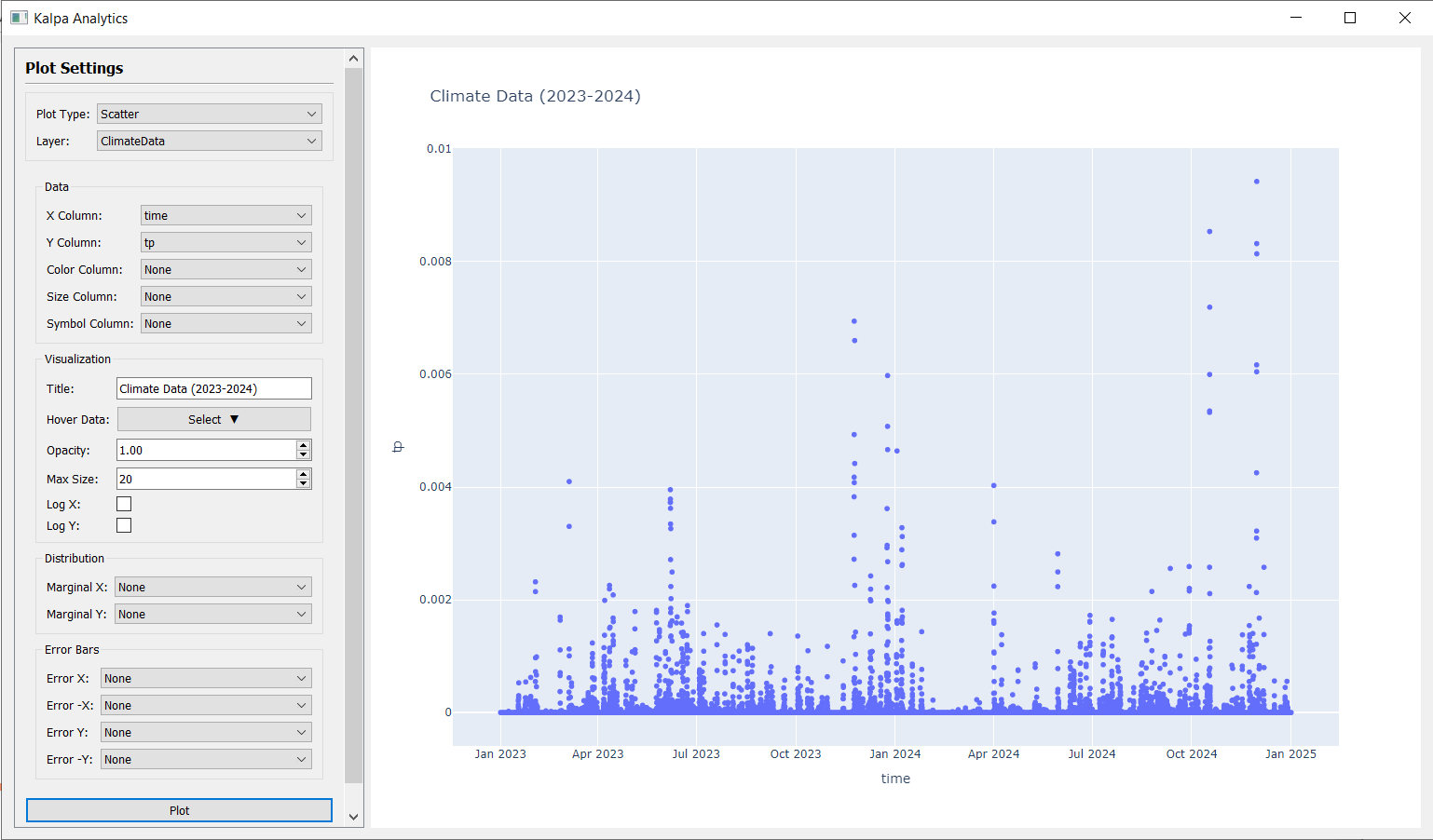Decrease Opacity with the down spinner arrow
Viewport: 1433px width, 840px height.
coord(303,455)
